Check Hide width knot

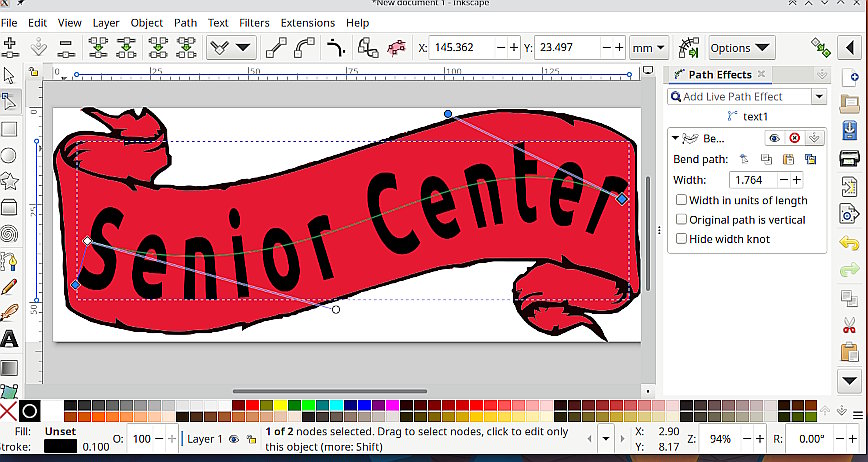[x=681, y=238]
